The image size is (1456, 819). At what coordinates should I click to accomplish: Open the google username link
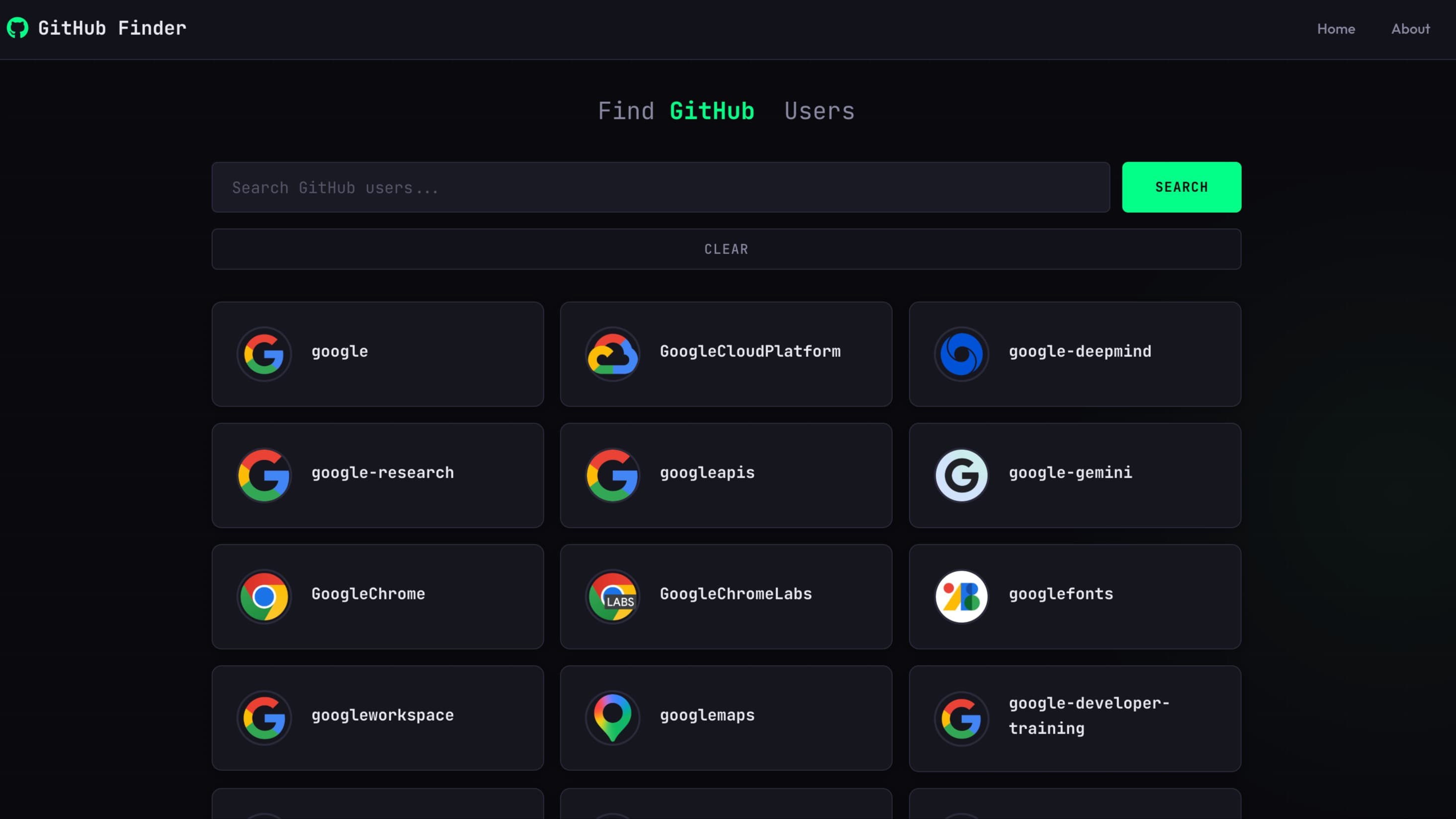tap(340, 351)
